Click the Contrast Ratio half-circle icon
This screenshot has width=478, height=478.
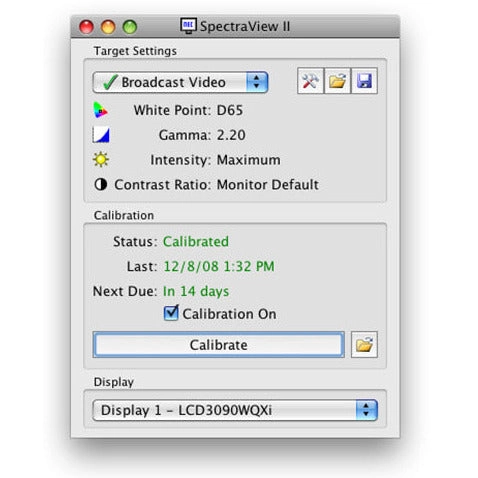click(101, 184)
